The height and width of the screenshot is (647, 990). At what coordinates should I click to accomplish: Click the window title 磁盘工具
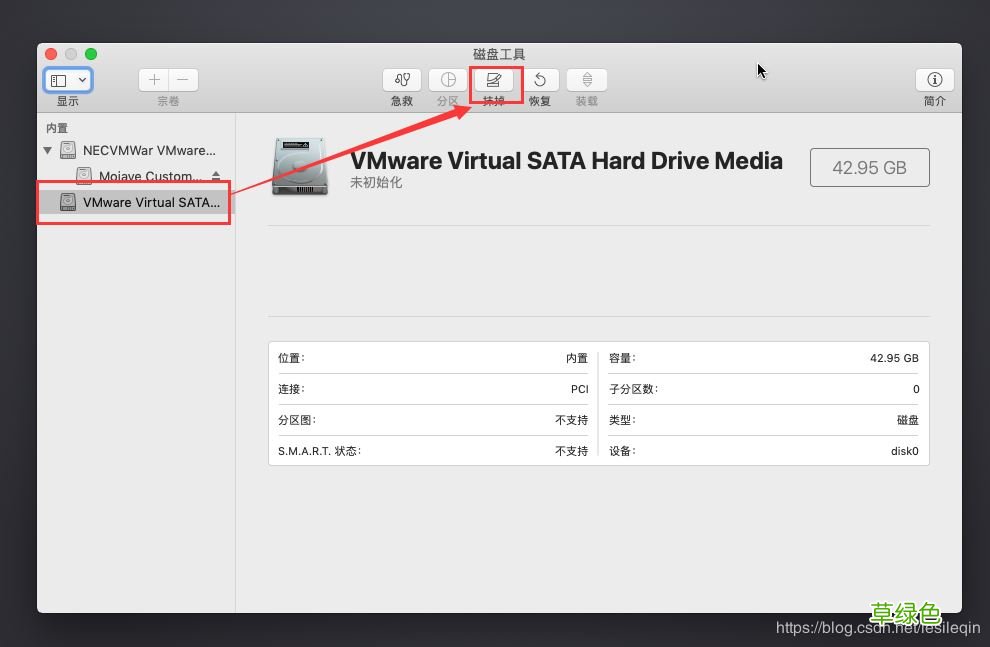pyautogui.click(x=499, y=54)
